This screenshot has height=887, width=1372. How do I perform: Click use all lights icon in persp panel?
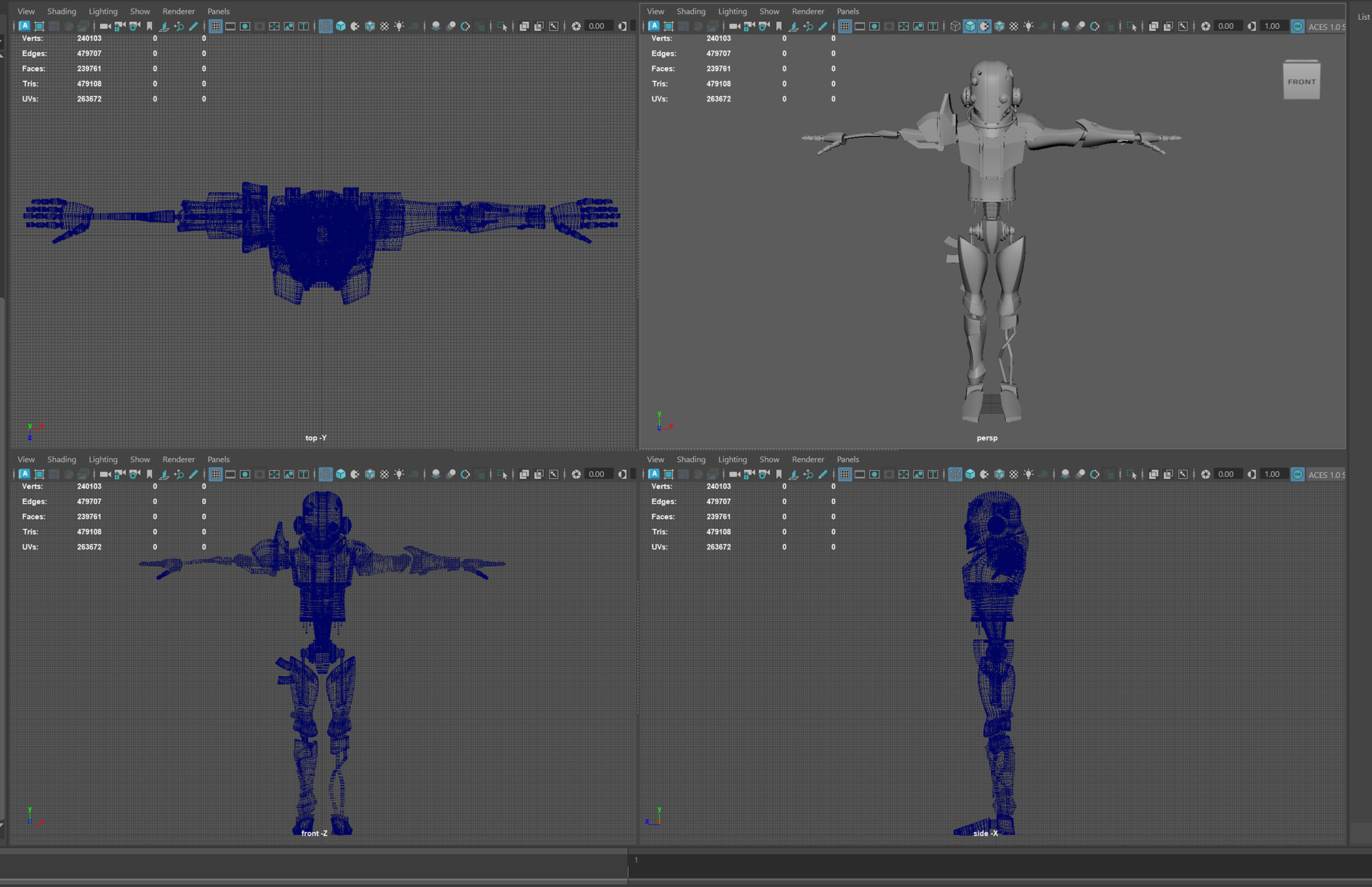1029,26
